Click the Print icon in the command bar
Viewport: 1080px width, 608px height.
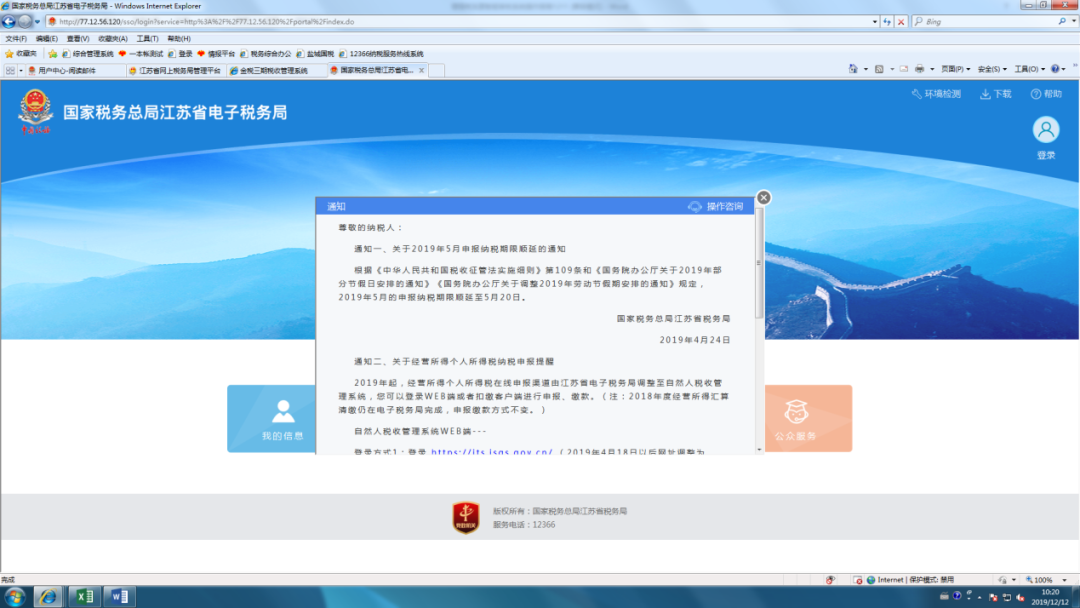click(x=920, y=69)
